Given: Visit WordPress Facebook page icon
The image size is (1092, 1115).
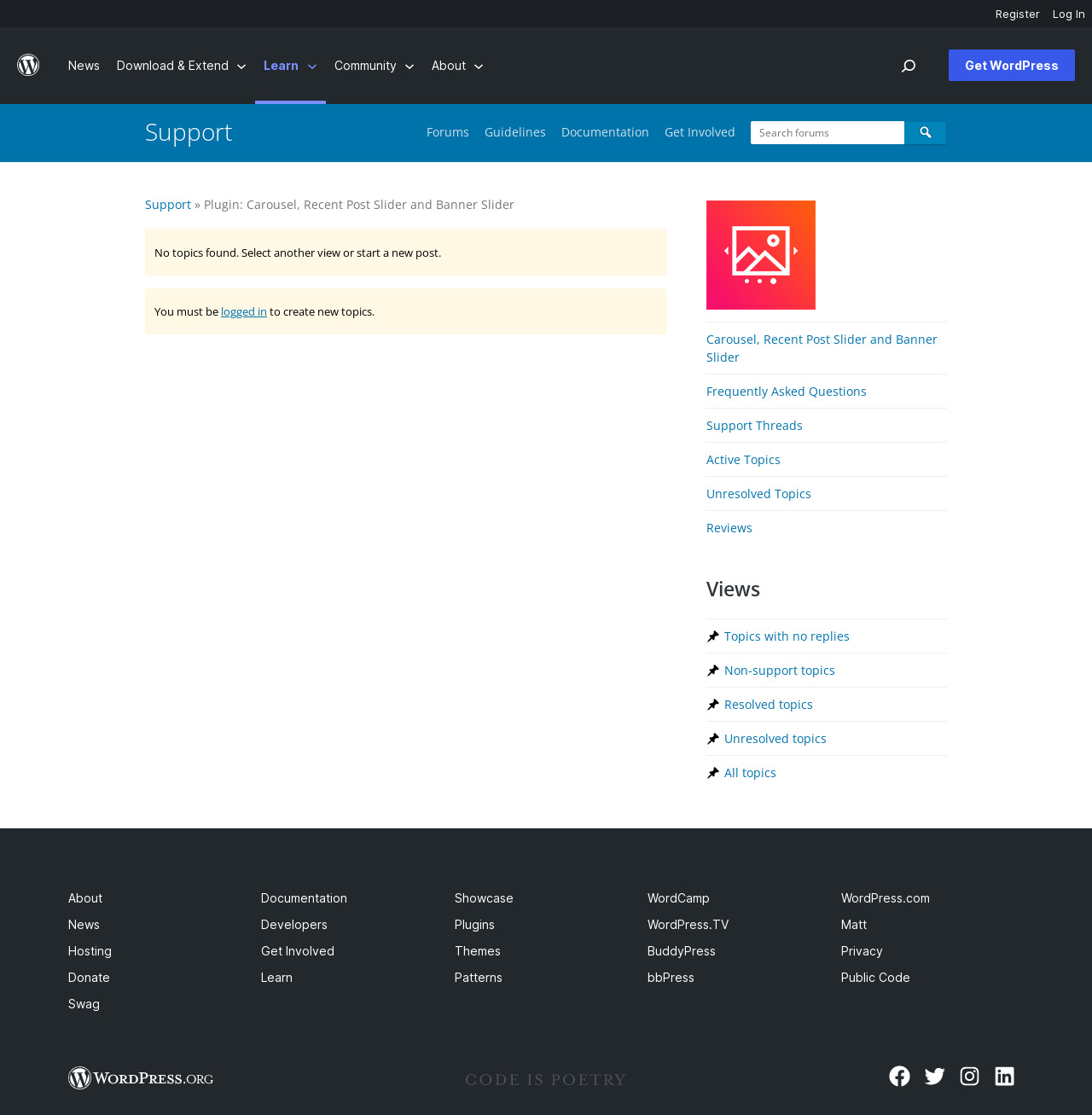Looking at the screenshot, I should point(899,1076).
